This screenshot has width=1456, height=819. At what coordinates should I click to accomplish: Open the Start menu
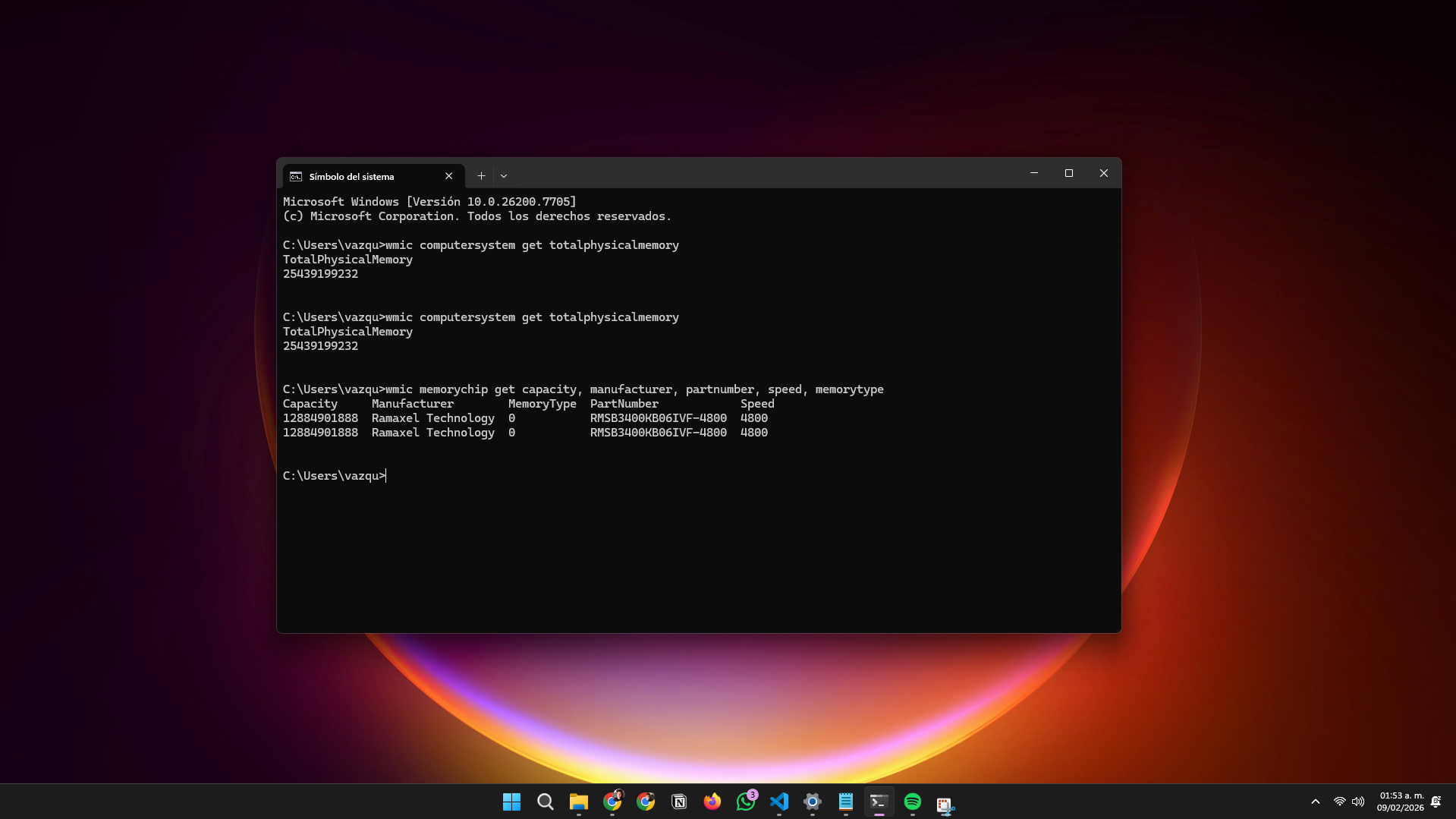click(x=511, y=802)
